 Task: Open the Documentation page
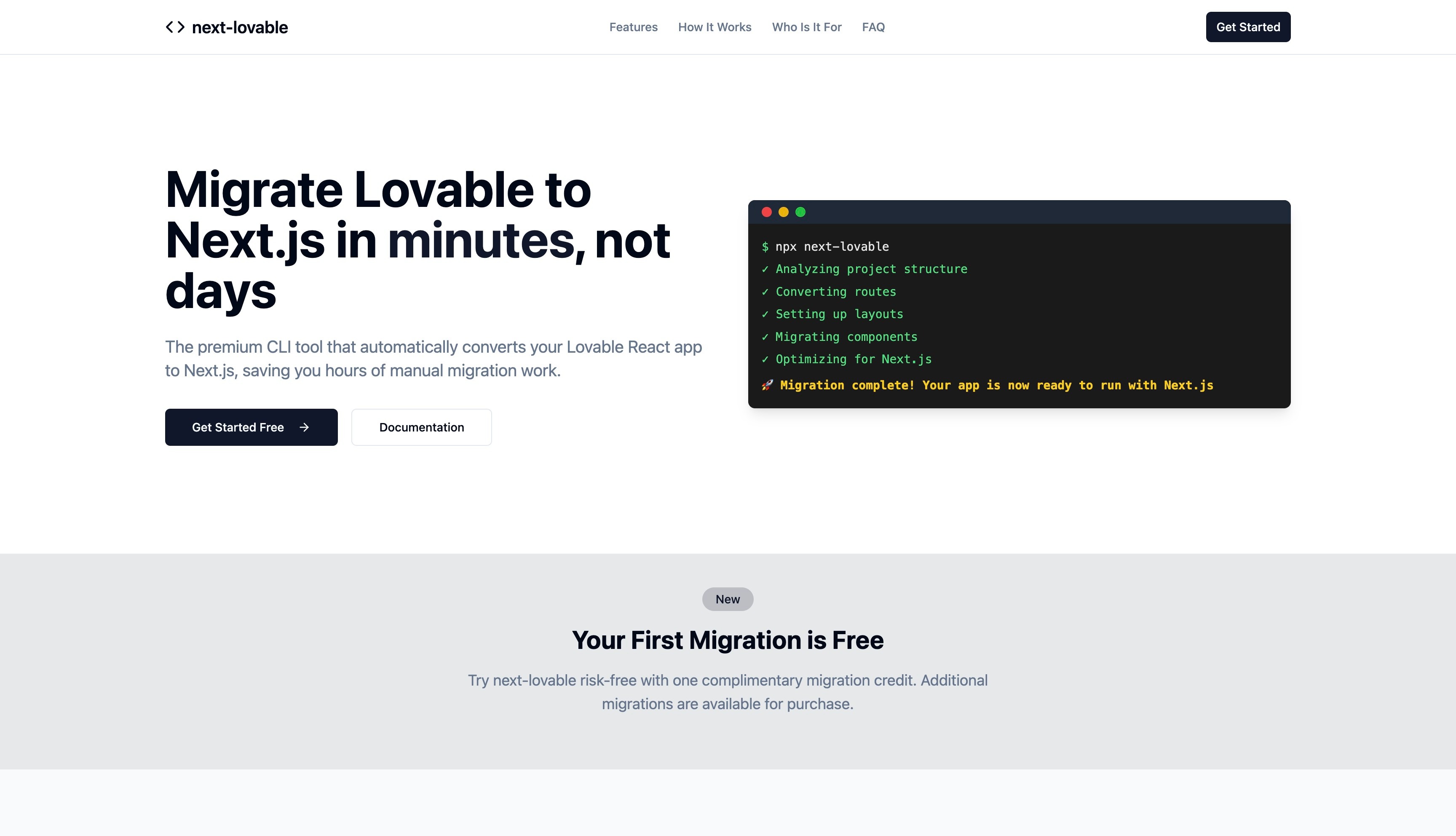pos(421,427)
